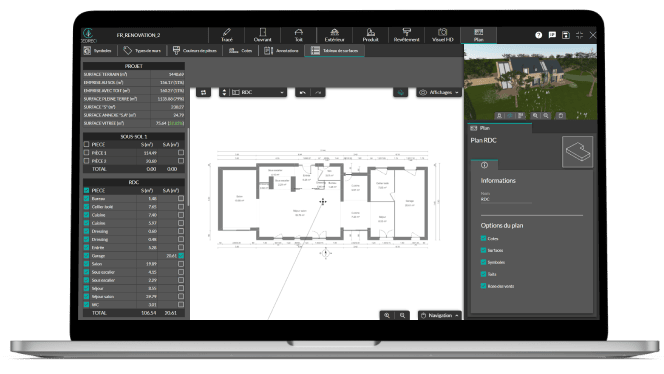This screenshot has width=664, height=374.
Task: Click the Visuel HD button
Action: click(443, 35)
